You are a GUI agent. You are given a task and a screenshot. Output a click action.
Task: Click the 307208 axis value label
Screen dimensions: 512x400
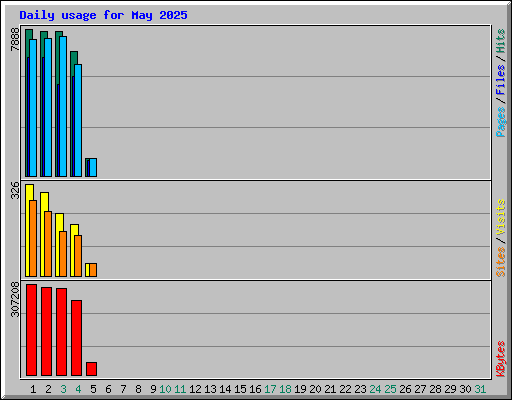pyautogui.click(x=15, y=299)
